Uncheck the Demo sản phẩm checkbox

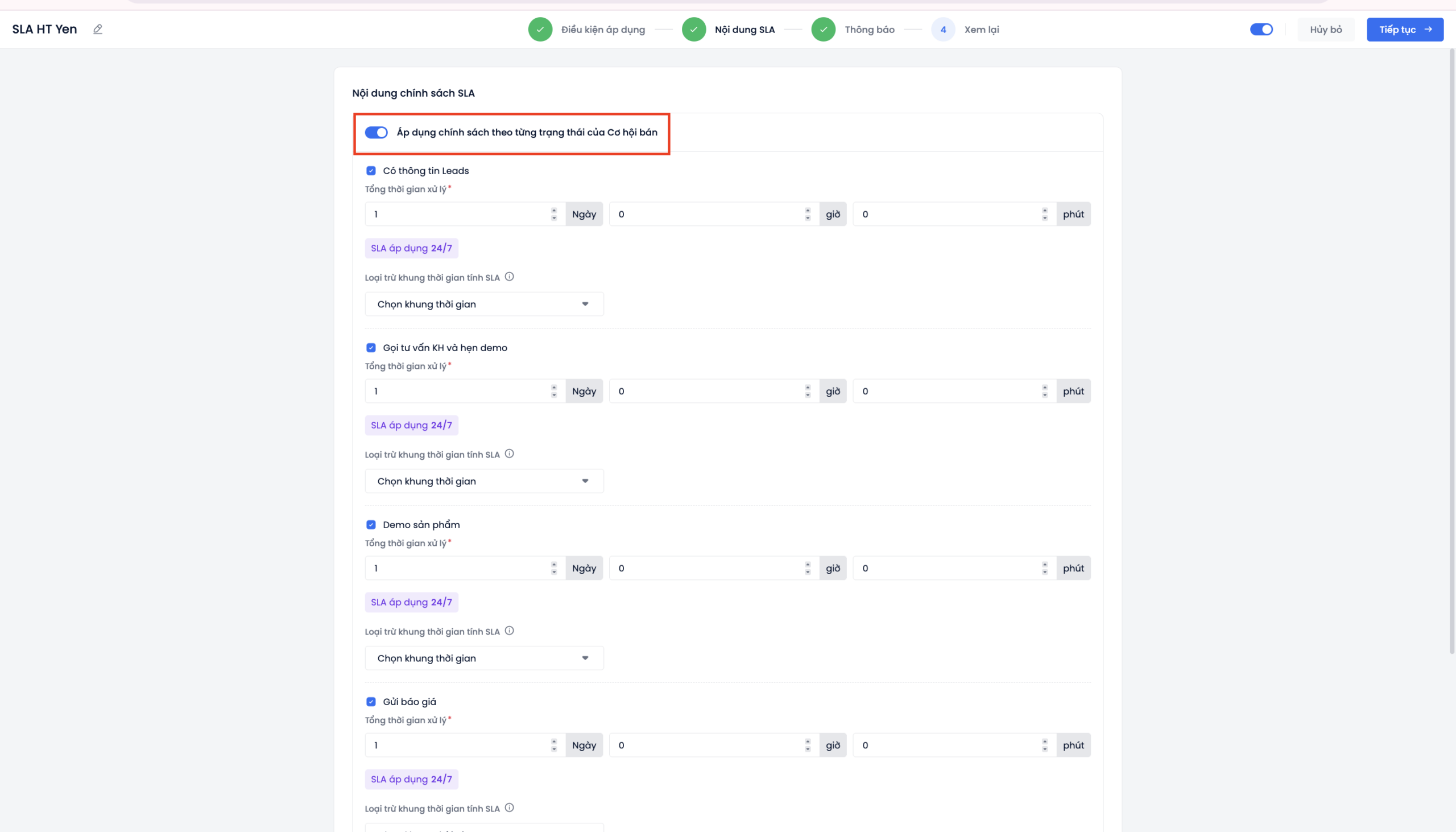coord(371,525)
